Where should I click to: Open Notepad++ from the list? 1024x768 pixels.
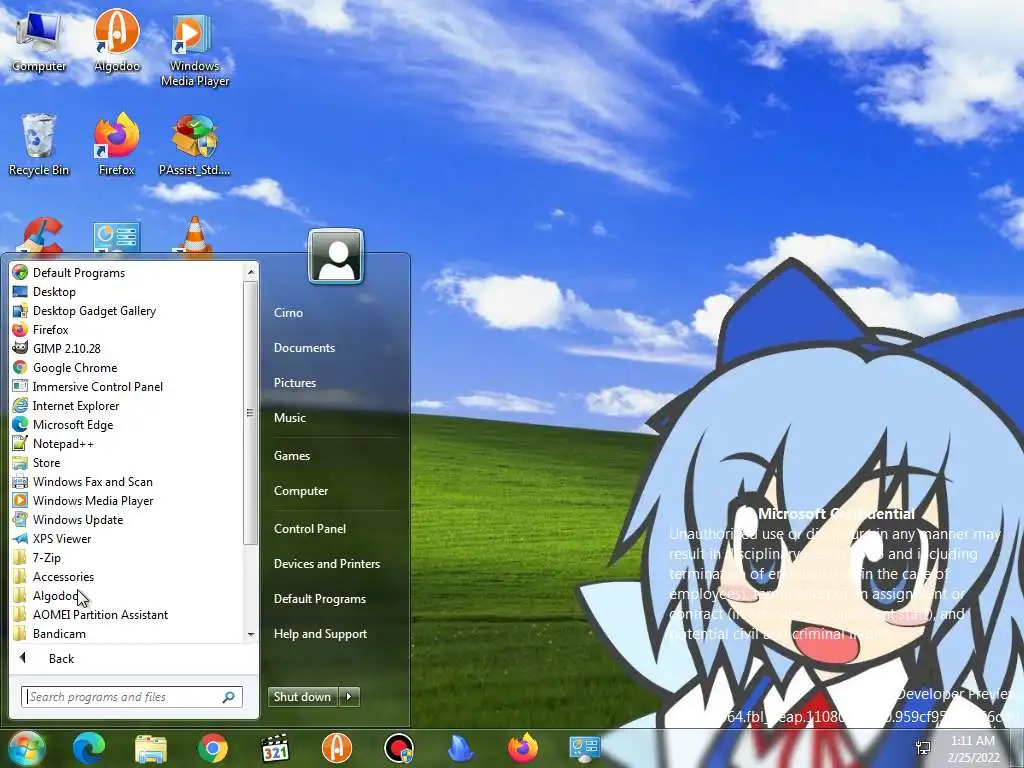[127, 443]
